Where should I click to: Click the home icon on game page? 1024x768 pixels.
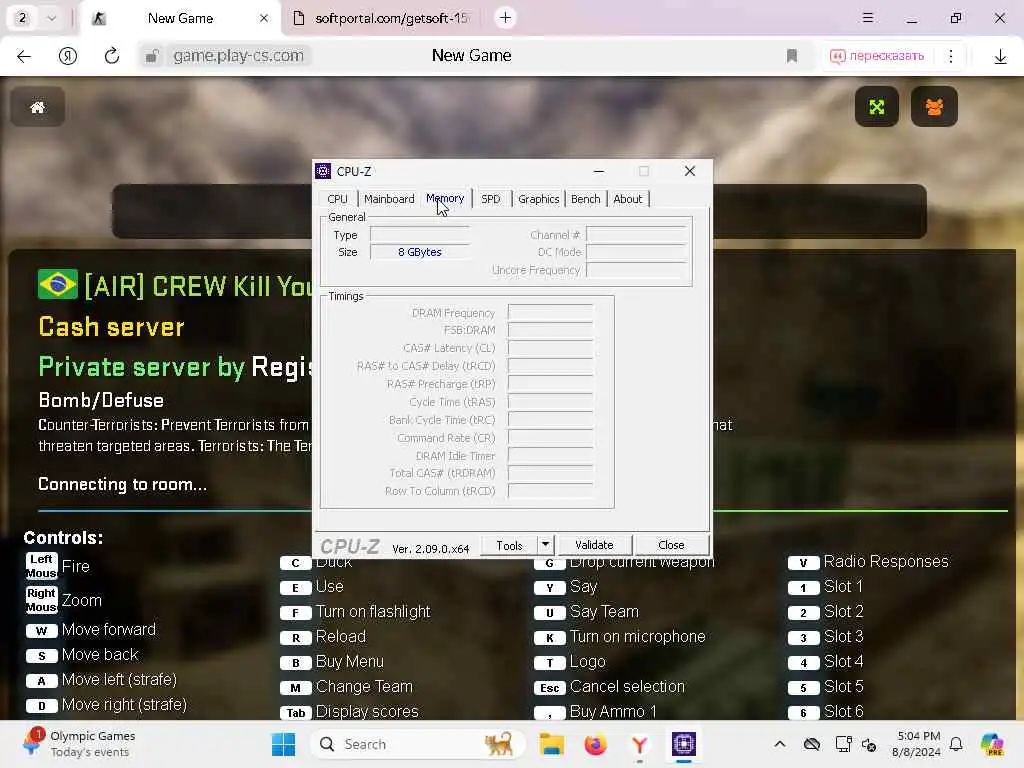[x=38, y=107]
